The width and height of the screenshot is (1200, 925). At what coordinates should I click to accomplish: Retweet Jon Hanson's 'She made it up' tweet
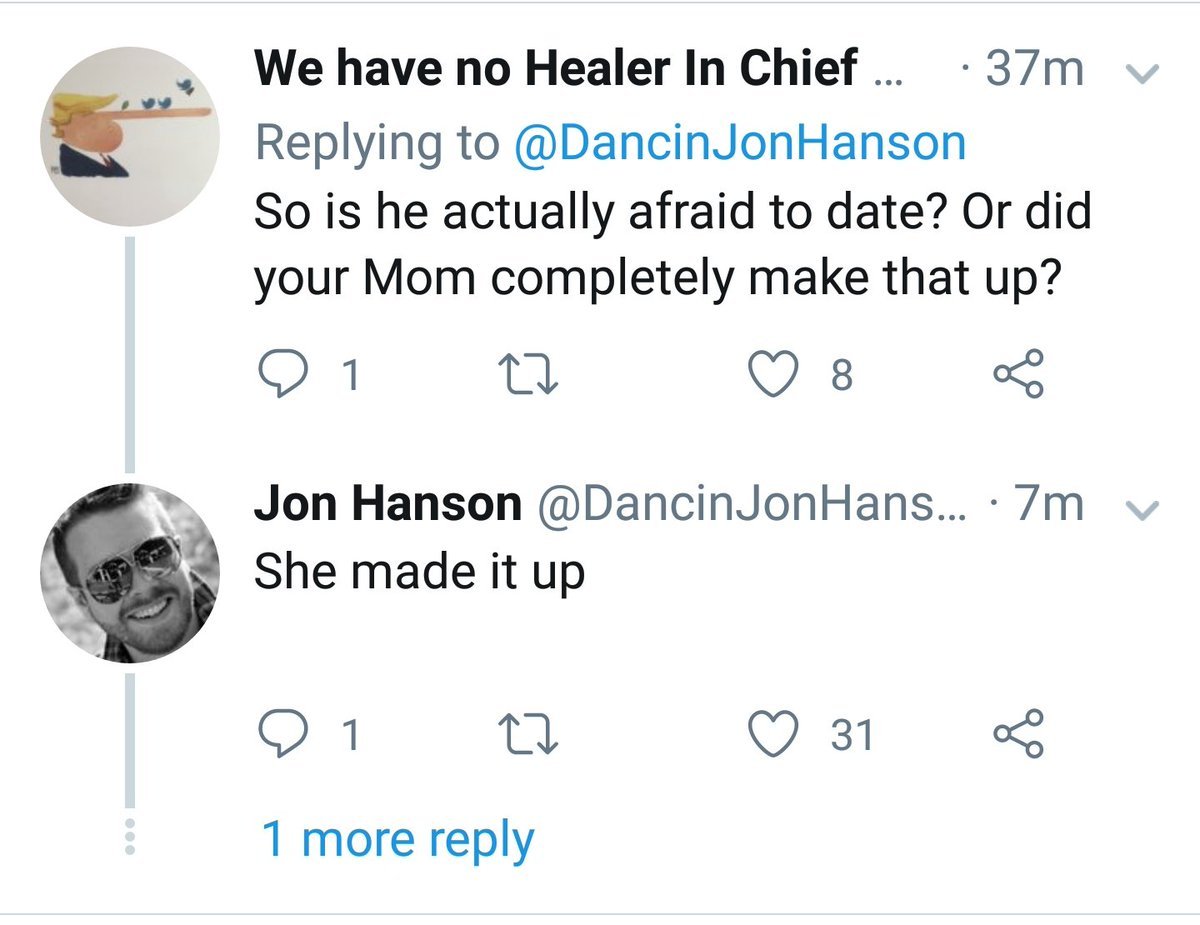click(525, 735)
